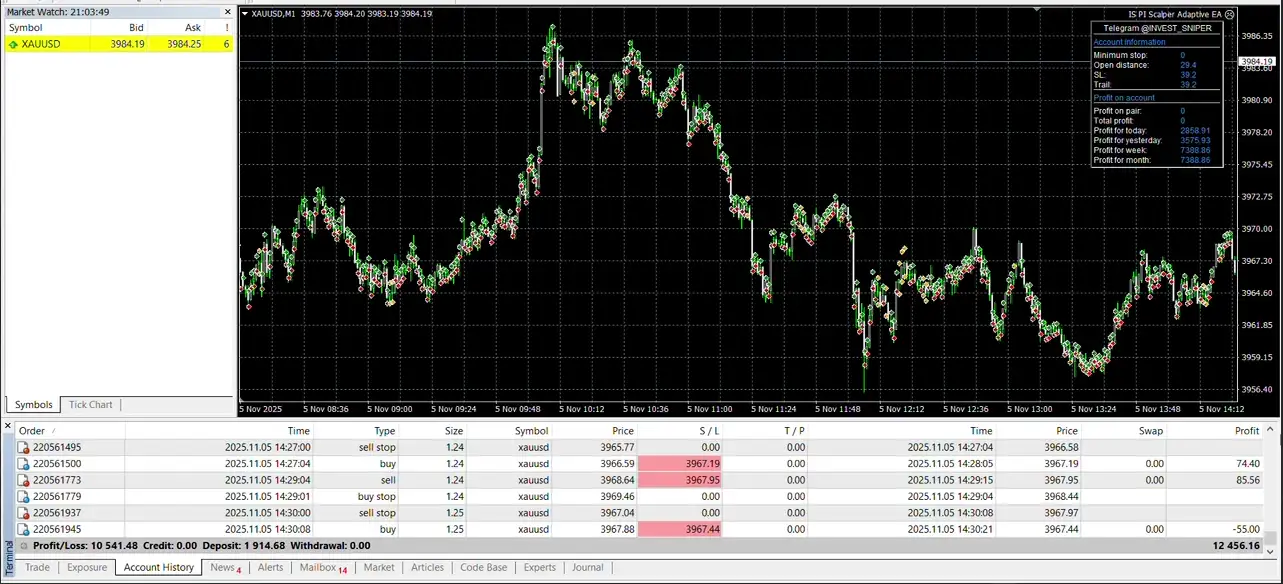This screenshot has width=1283, height=584.
Task: Open the Mailbox tab
Action: coord(323,568)
